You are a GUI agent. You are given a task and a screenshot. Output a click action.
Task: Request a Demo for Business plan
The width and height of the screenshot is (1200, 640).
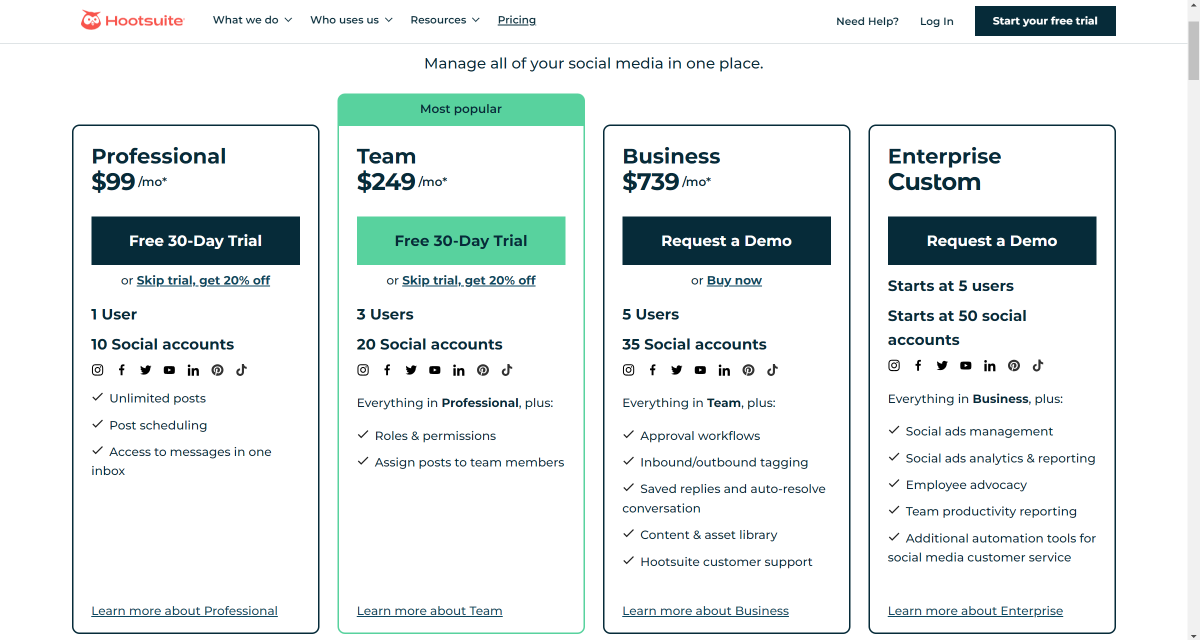point(726,241)
